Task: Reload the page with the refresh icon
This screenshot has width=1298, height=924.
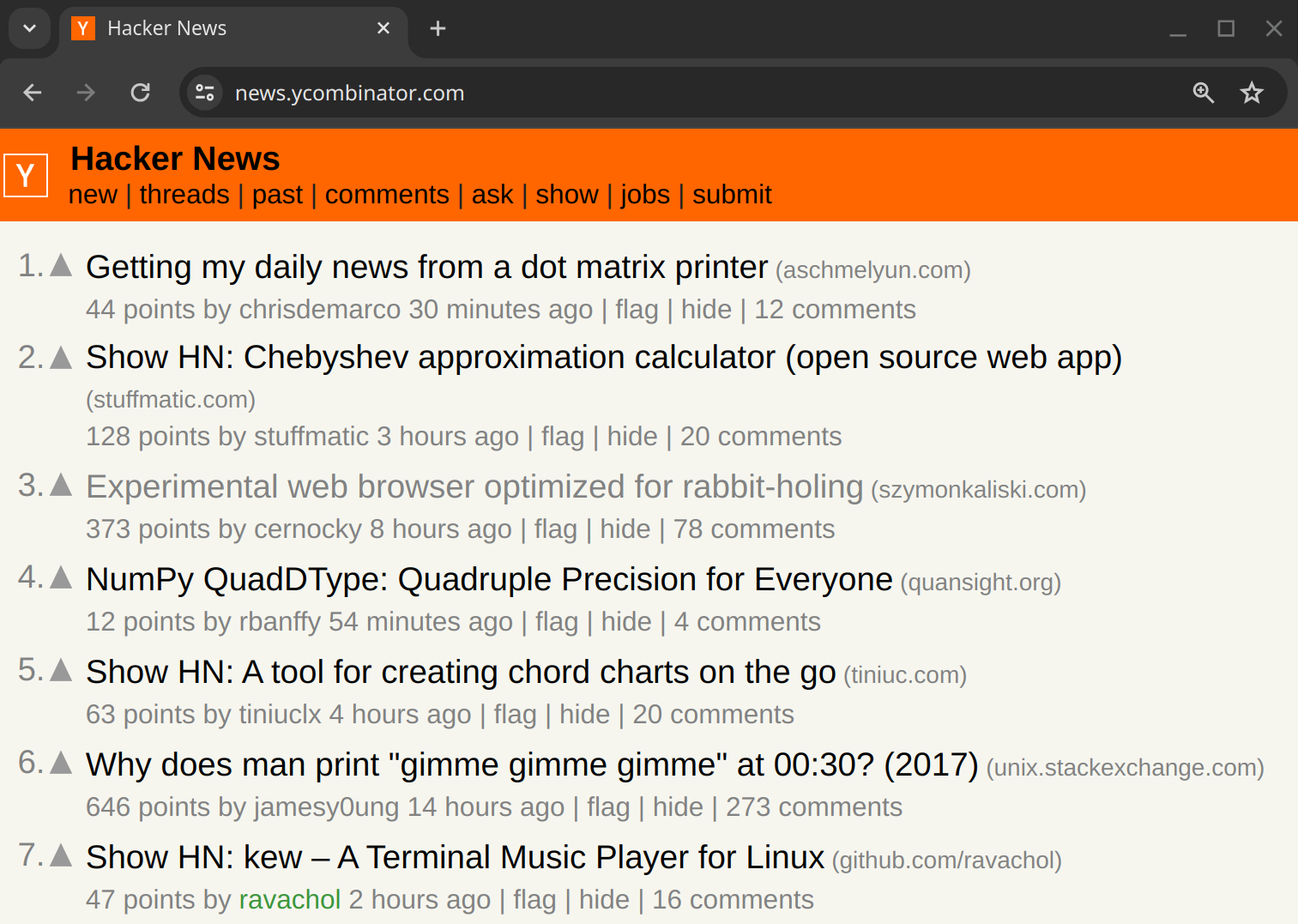Action: click(141, 93)
